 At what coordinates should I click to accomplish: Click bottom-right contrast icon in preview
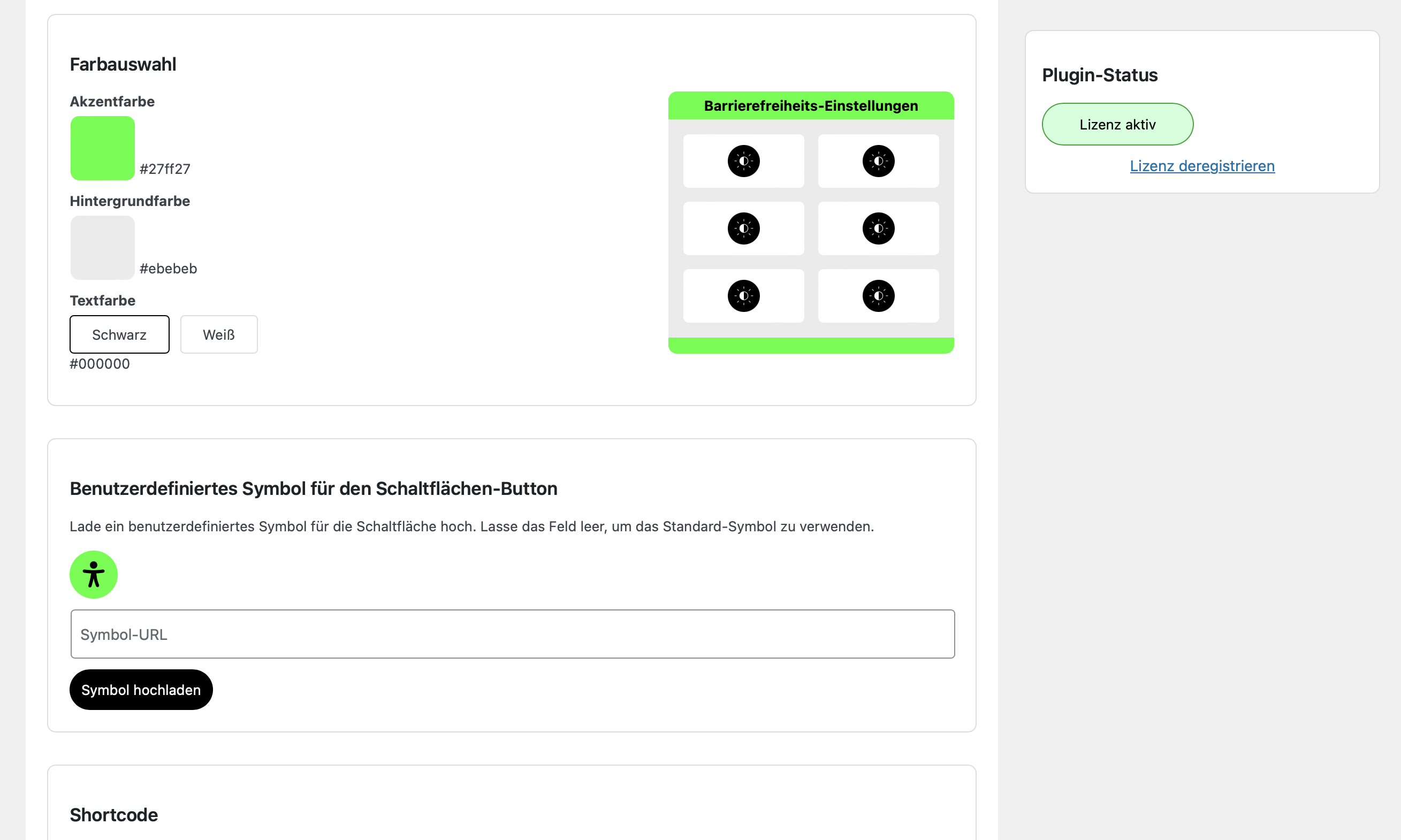(x=878, y=296)
